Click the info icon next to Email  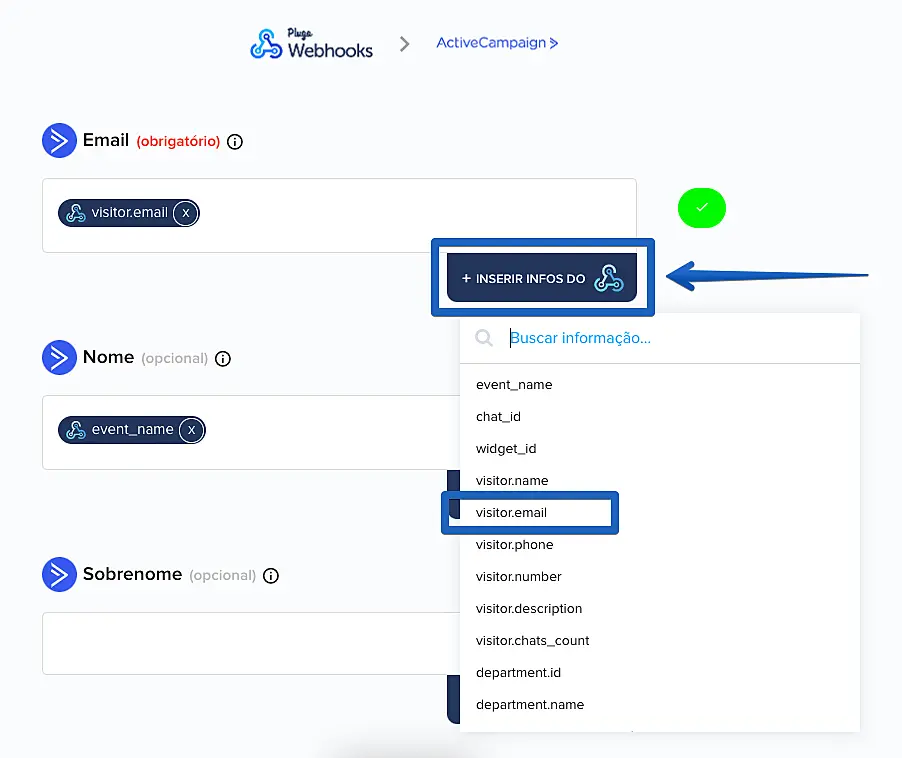coord(235,142)
